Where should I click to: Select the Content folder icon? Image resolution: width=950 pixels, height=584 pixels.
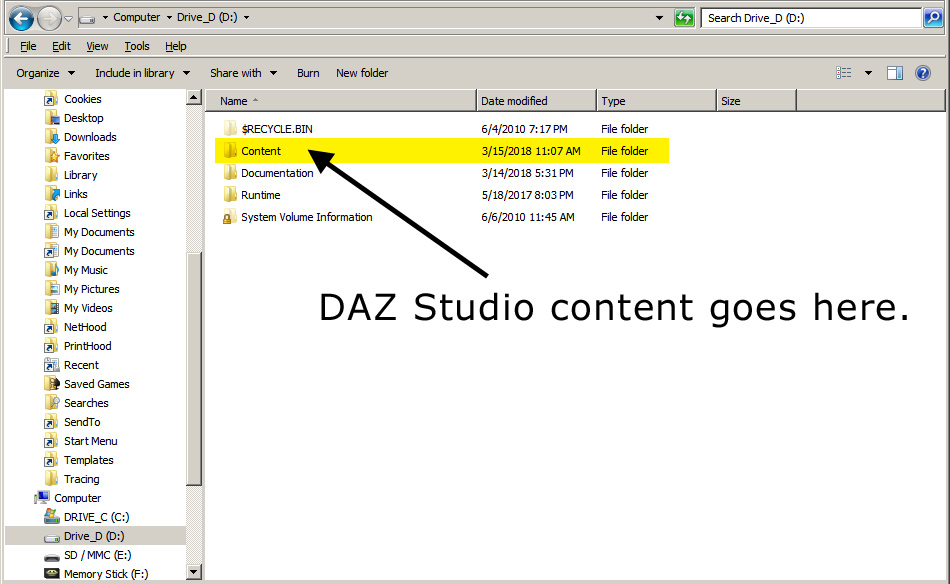coord(230,151)
